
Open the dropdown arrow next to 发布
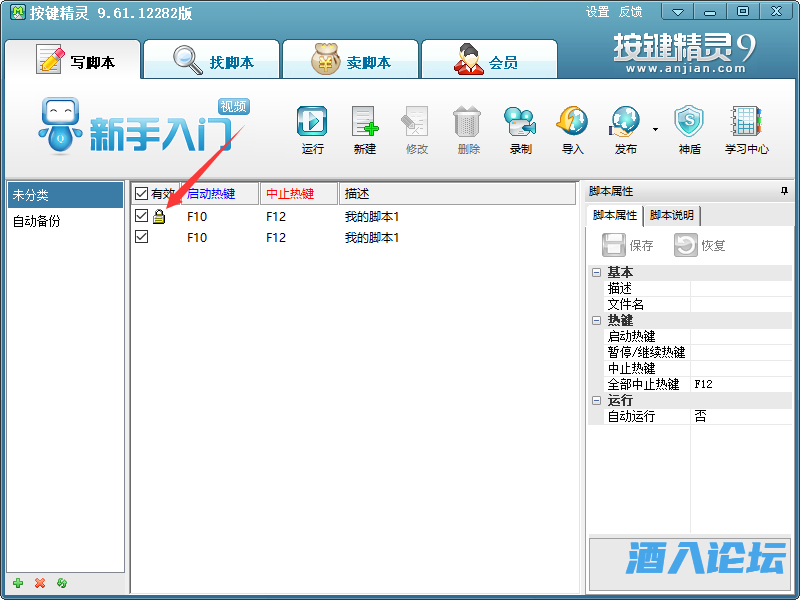[655, 129]
